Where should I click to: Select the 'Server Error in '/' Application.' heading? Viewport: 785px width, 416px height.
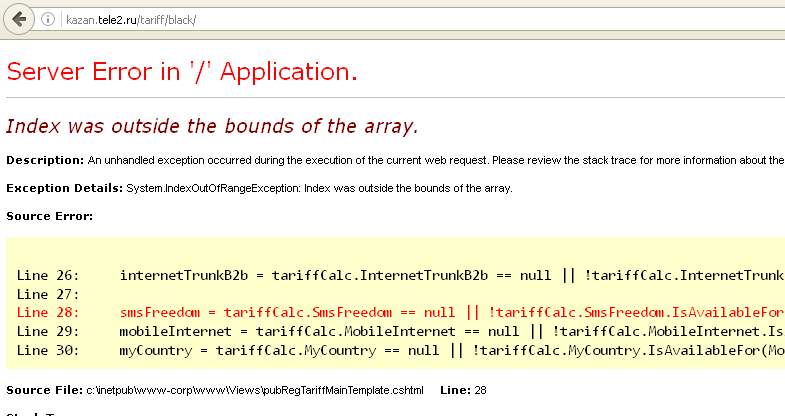point(182,71)
